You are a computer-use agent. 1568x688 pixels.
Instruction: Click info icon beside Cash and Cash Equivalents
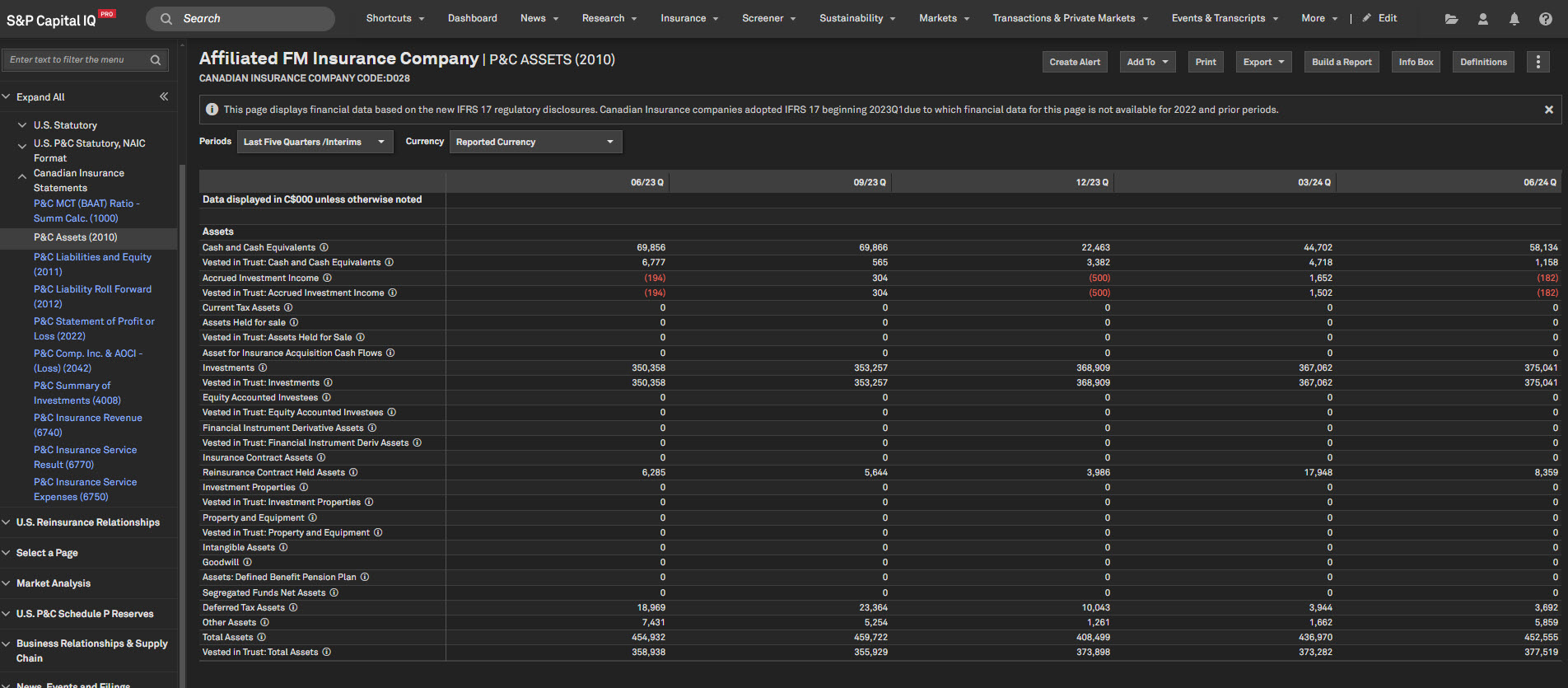pos(324,247)
